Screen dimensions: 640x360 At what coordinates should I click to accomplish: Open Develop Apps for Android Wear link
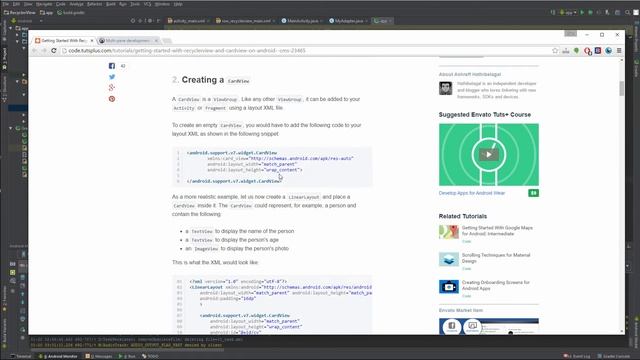pyautogui.click(x=472, y=193)
